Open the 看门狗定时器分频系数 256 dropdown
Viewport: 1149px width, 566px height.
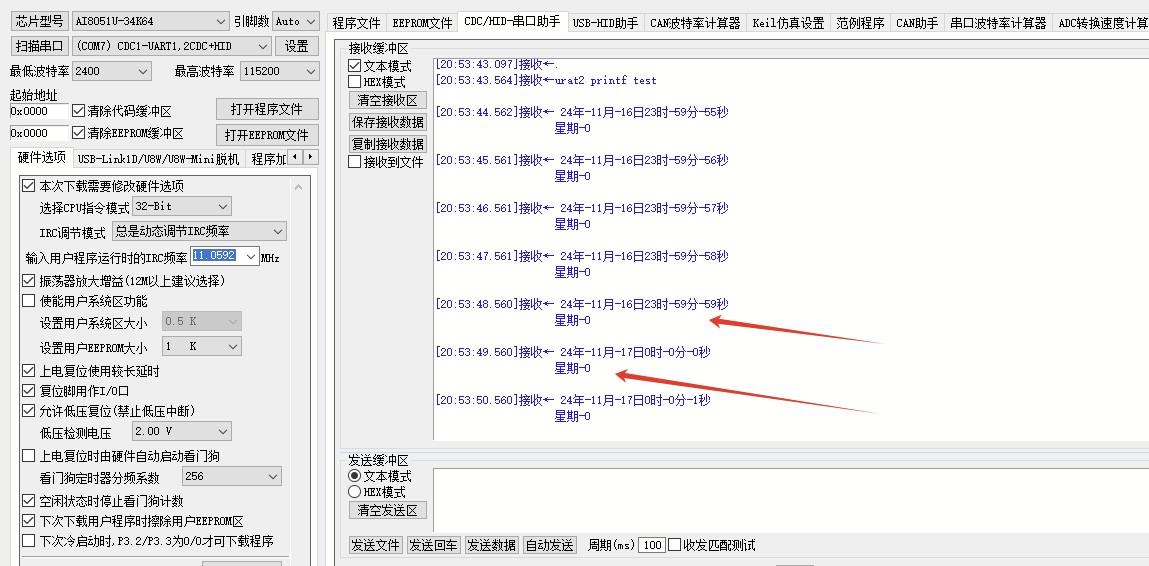click(232, 477)
